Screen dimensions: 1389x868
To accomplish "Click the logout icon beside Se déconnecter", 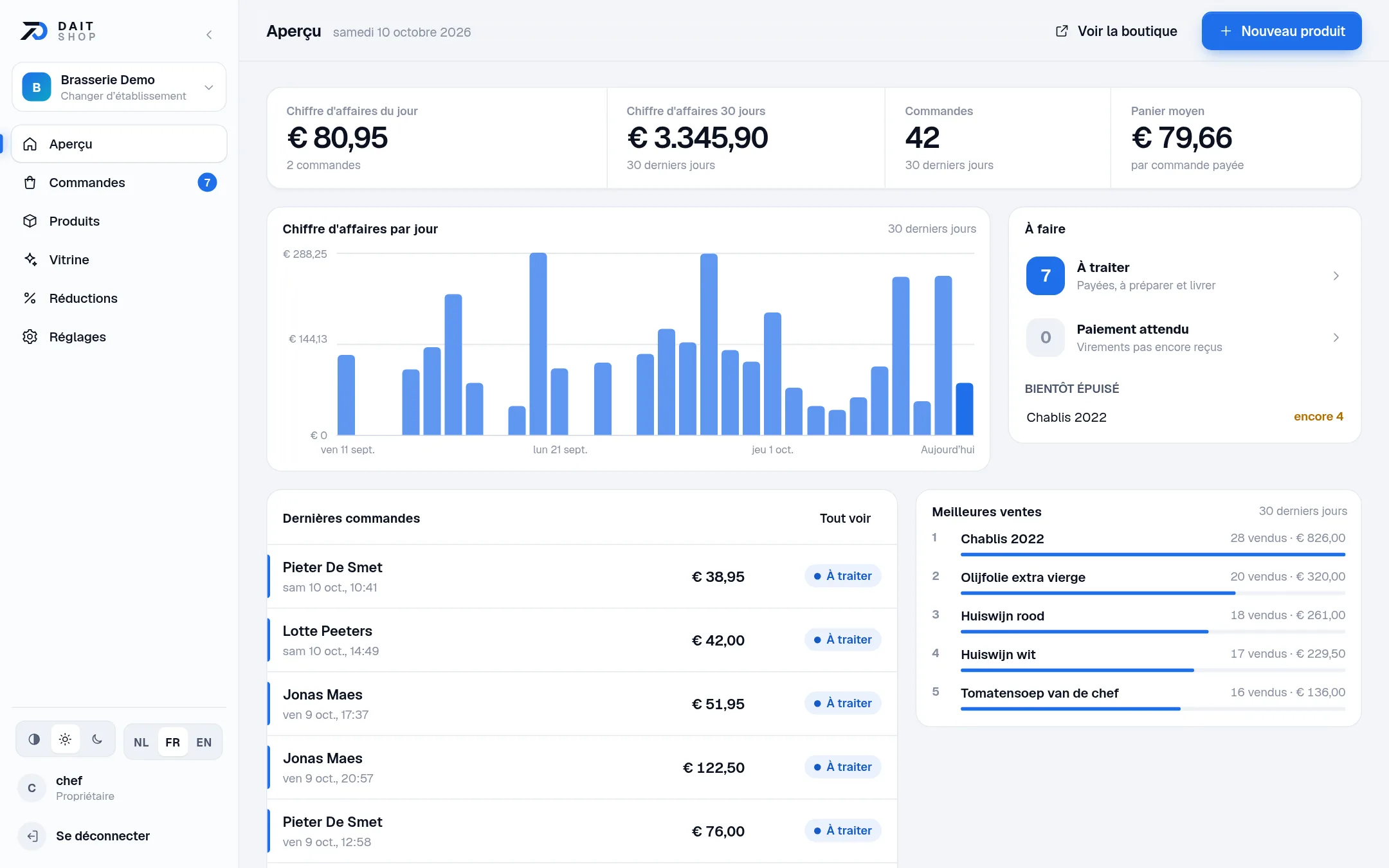I will coord(32,836).
